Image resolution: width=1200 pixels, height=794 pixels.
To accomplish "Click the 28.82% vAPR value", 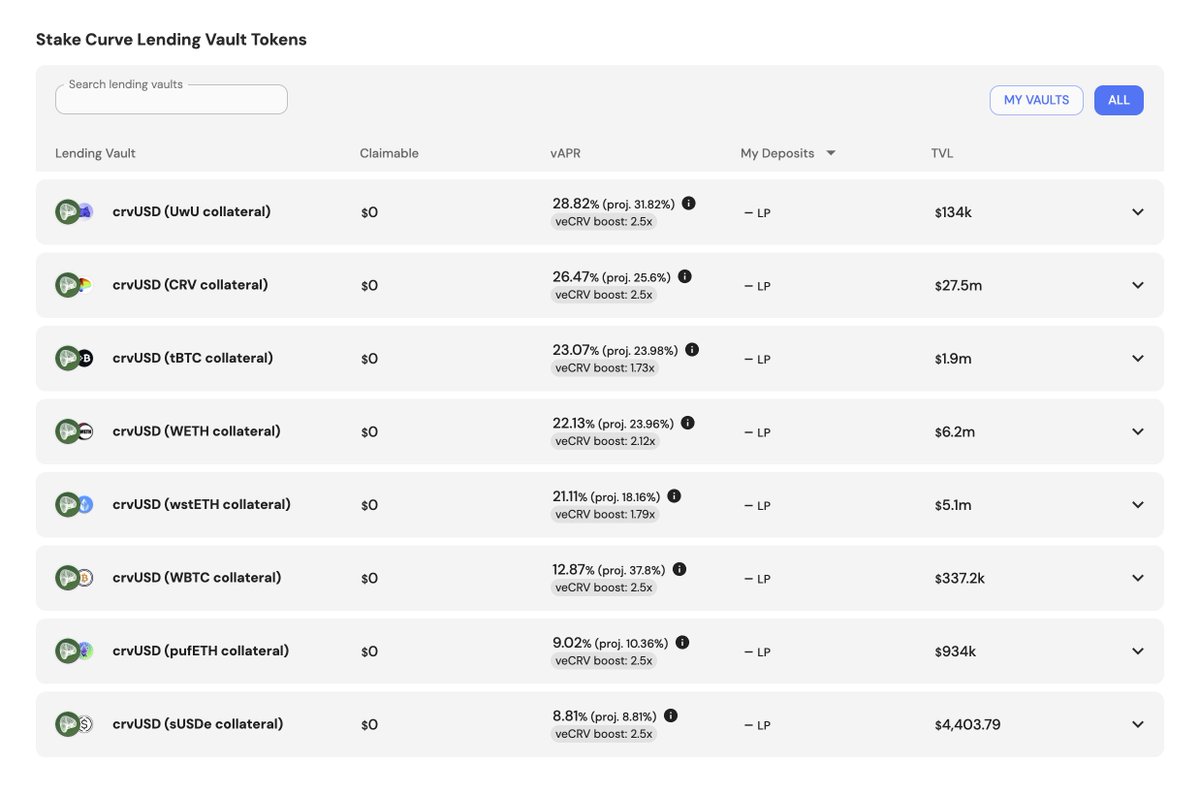I will click(575, 203).
